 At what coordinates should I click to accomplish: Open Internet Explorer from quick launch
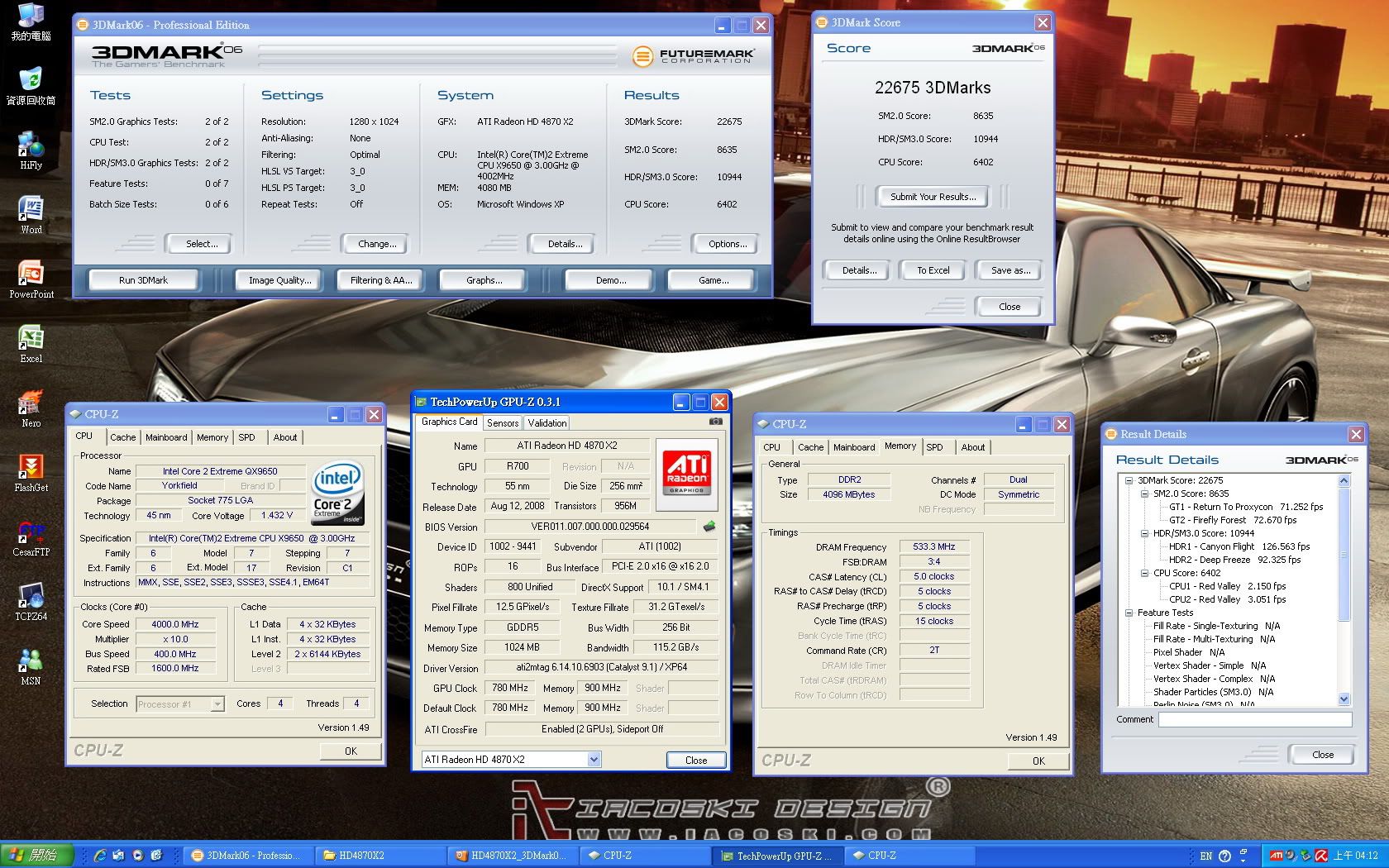[100, 856]
